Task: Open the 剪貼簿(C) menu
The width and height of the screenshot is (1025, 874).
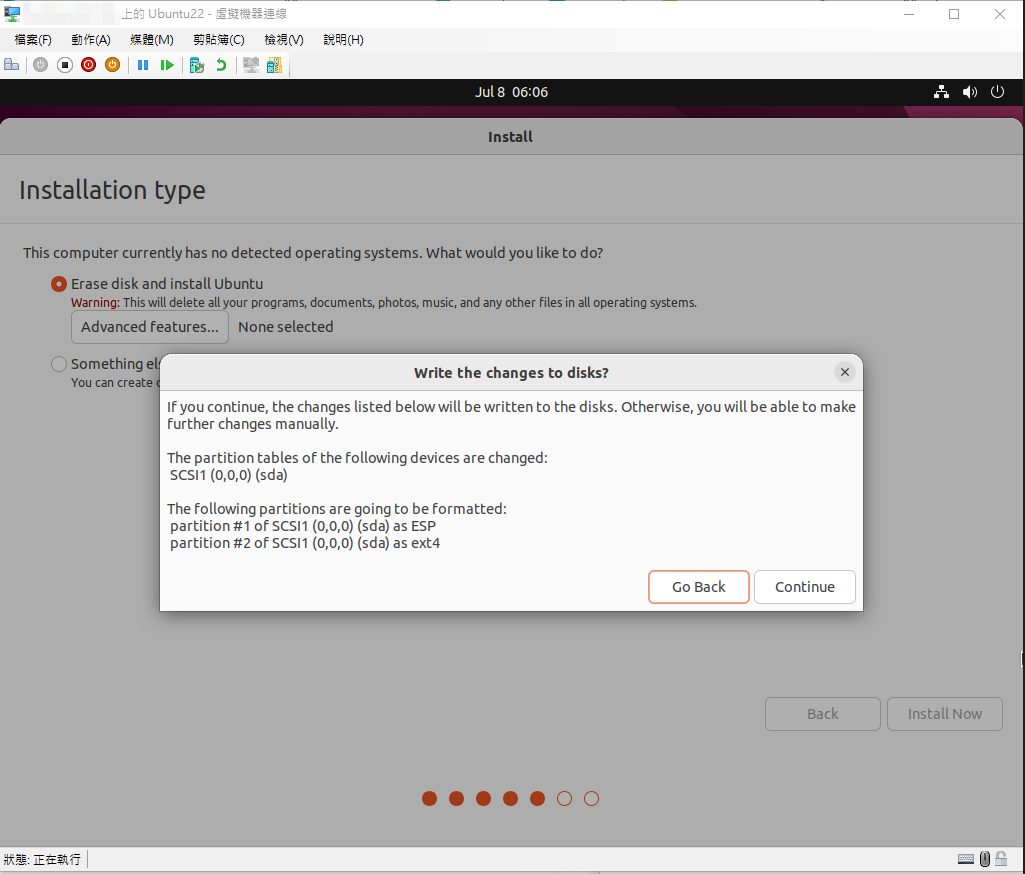Action: (x=218, y=40)
